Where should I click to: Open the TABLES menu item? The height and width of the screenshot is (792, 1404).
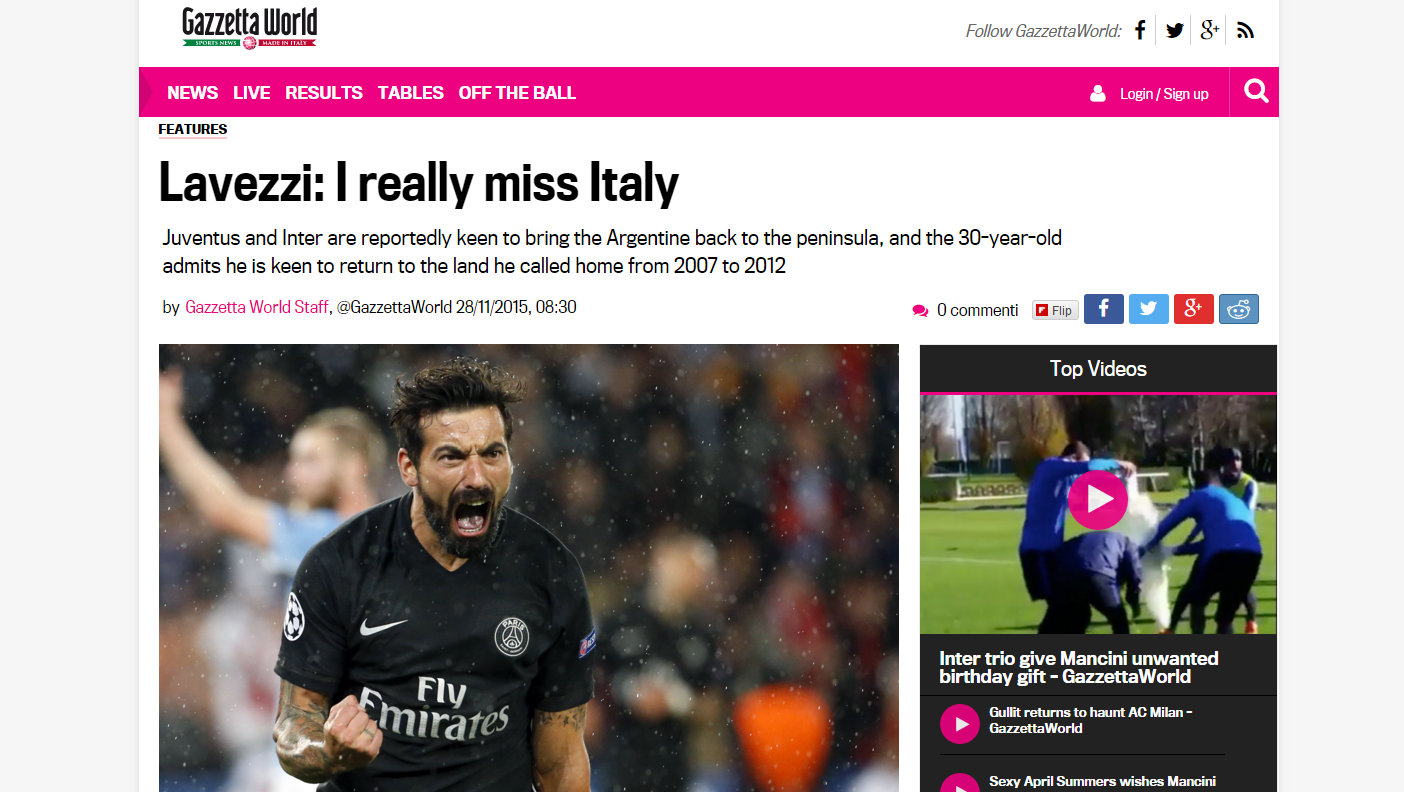tap(411, 93)
